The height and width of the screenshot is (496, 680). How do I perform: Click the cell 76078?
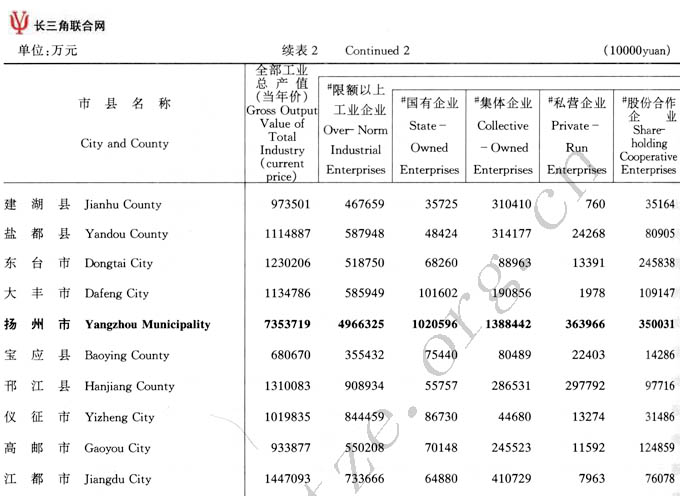[x=660, y=479]
